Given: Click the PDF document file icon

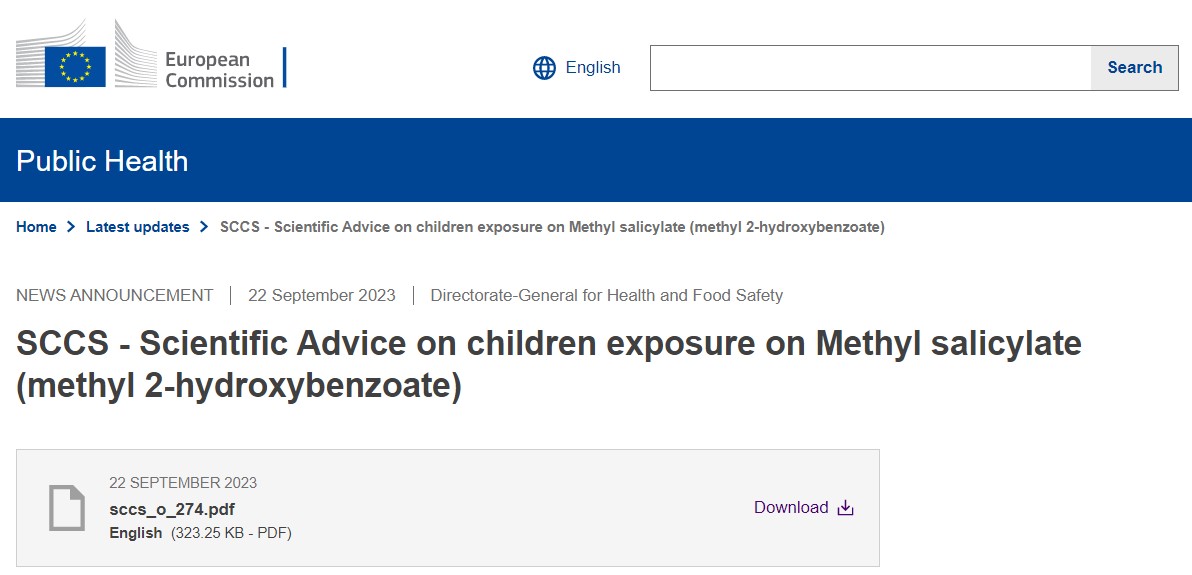Looking at the screenshot, I should tap(67, 507).
